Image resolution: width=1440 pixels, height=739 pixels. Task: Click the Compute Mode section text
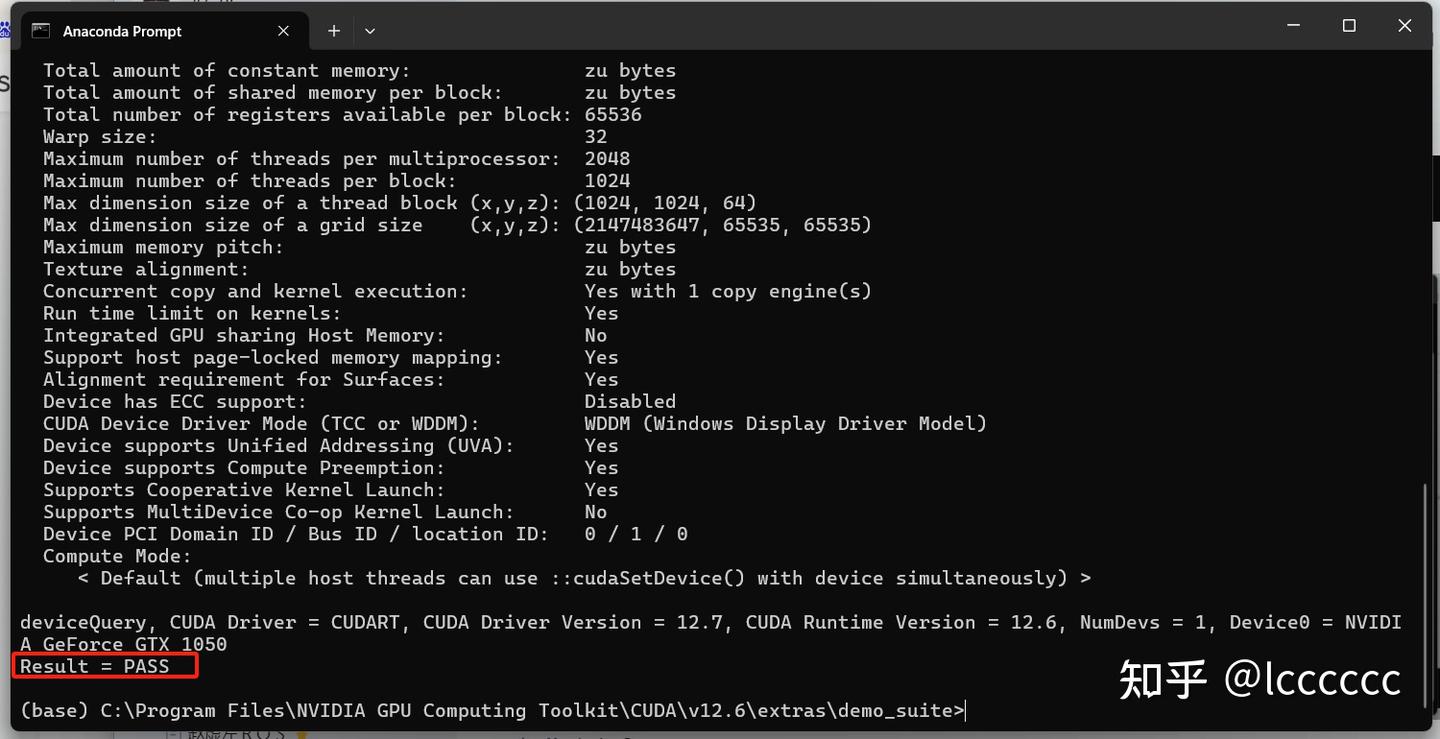pyautogui.click(x=115, y=556)
